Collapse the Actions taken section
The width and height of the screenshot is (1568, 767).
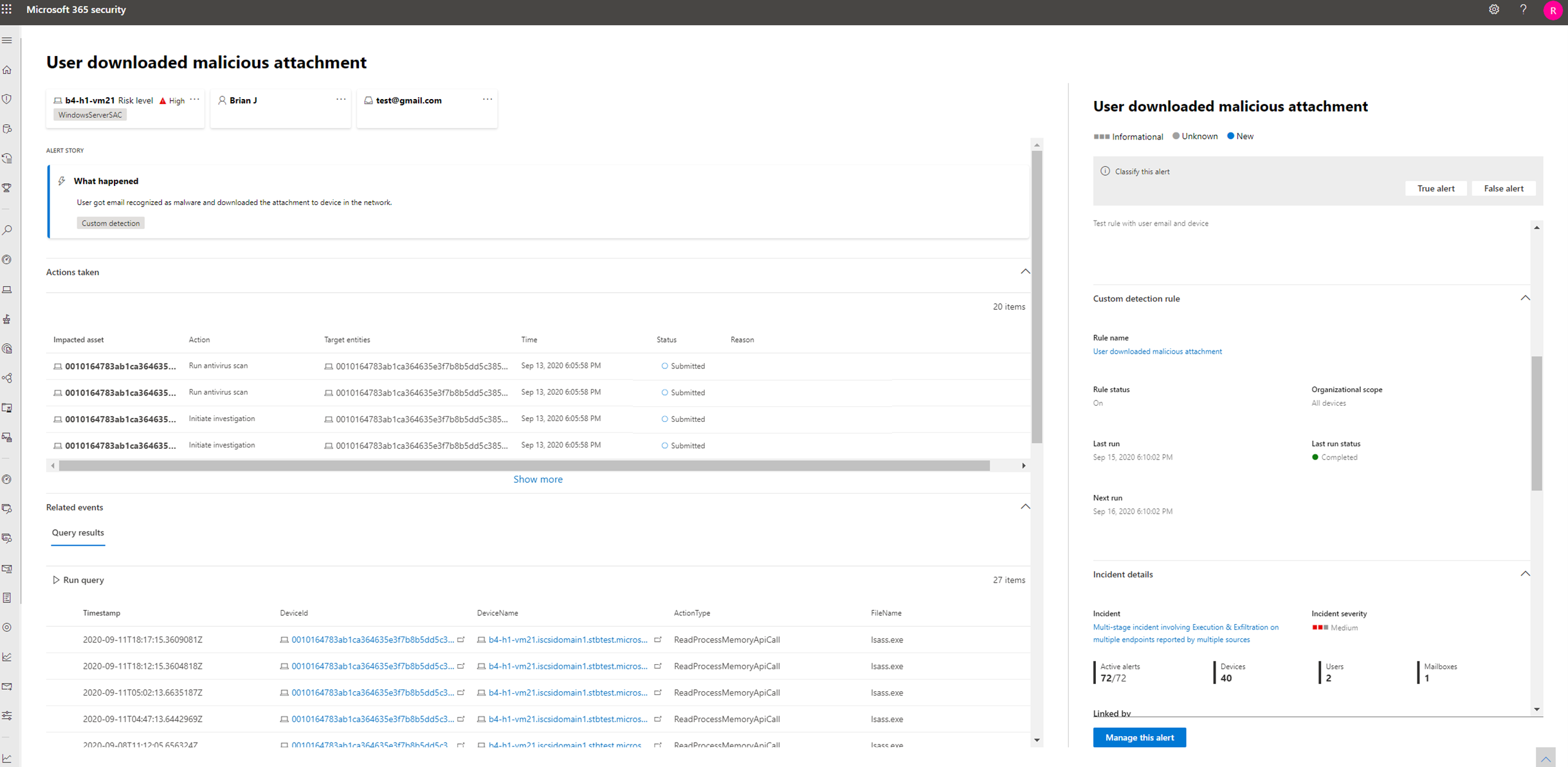point(1025,272)
